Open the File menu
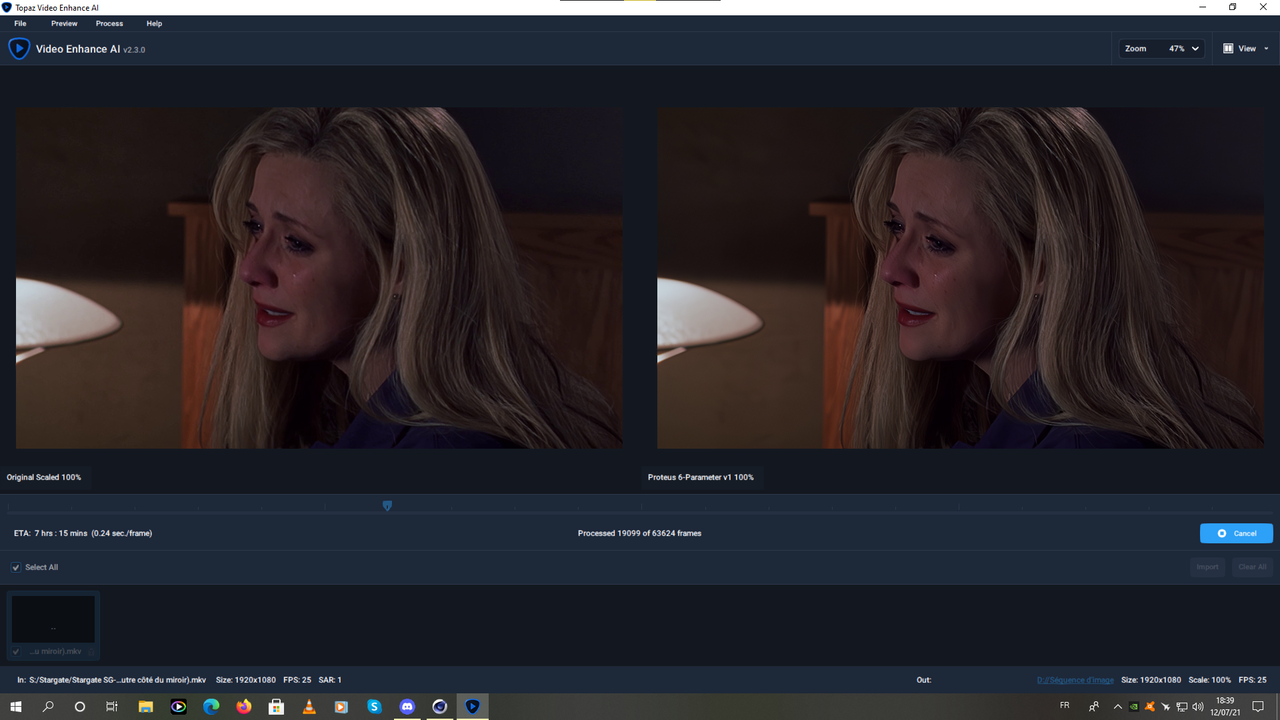This screenshot has height=720, width=1280. point(20,23)
